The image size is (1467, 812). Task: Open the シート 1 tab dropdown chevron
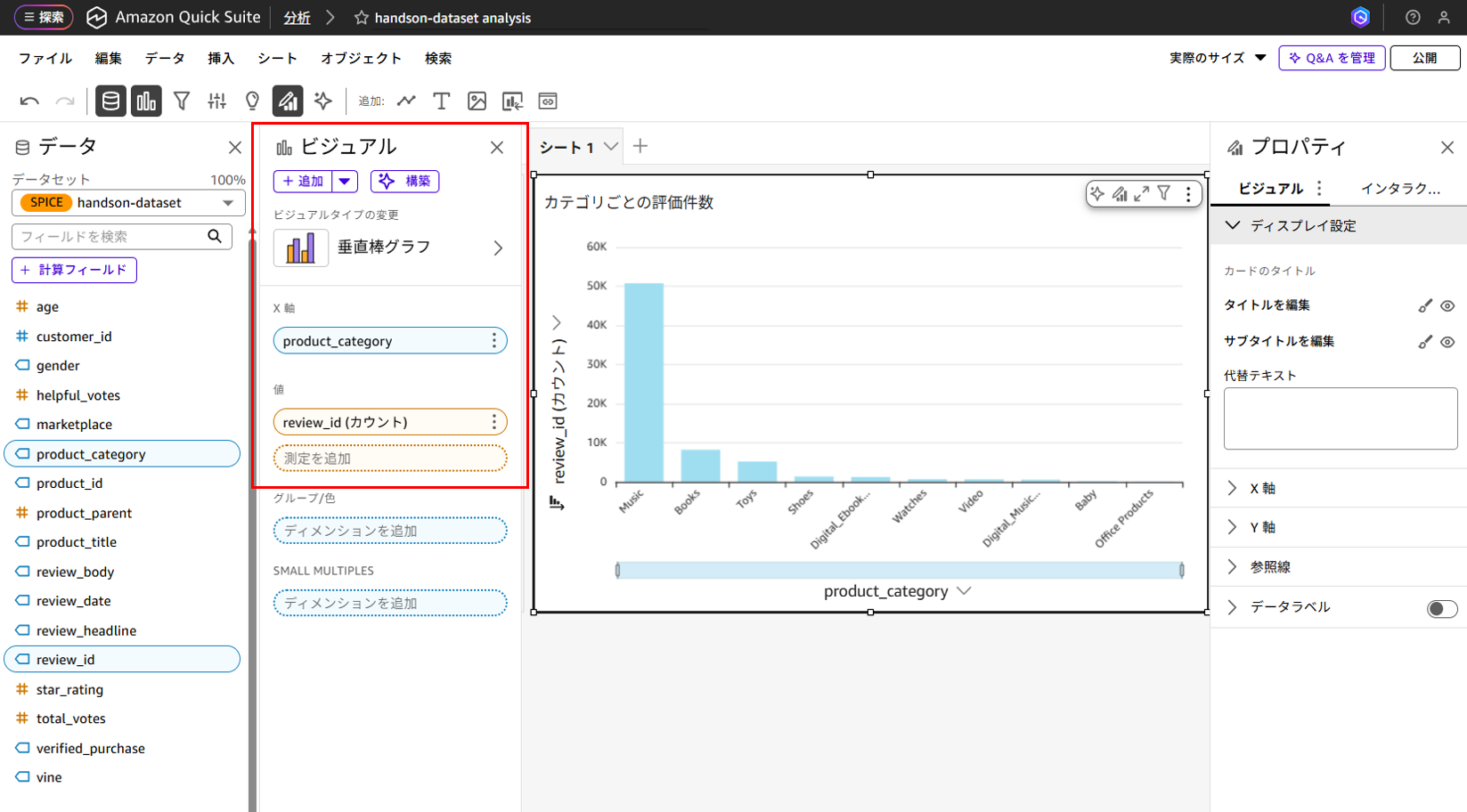(x=611, y=147)
